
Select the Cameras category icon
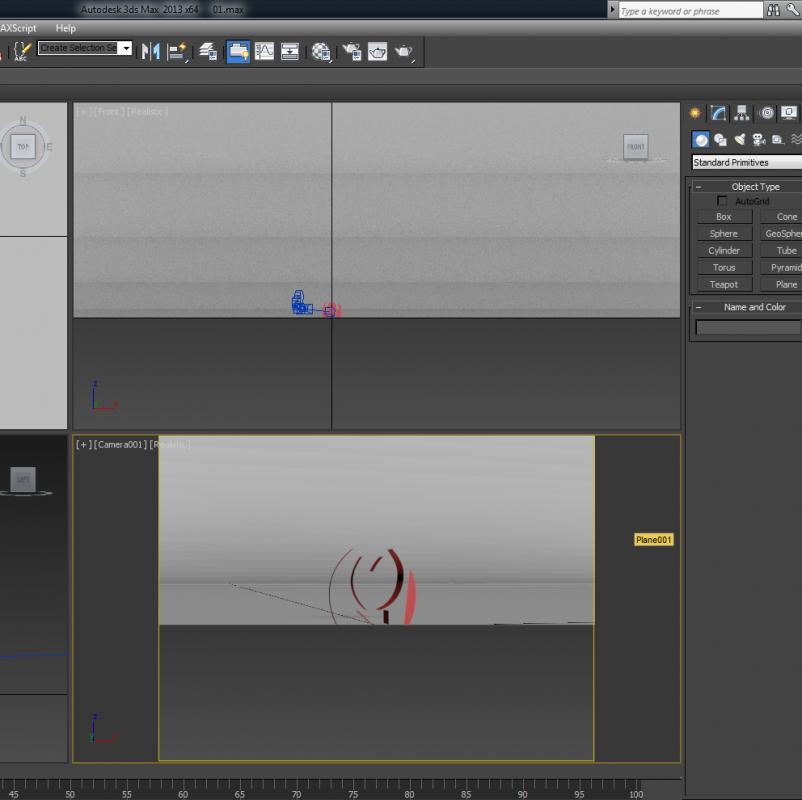pyautogui.click(x=759, y=140)
